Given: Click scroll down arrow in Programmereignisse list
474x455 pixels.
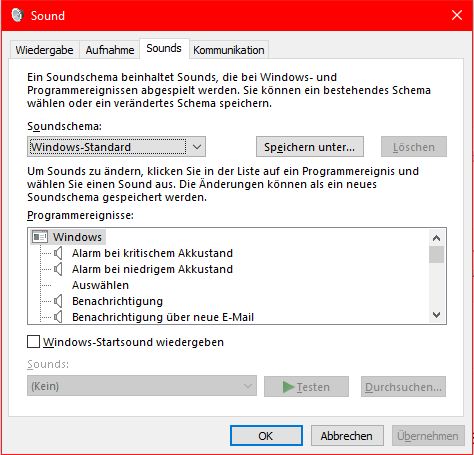Looking at the screenshot, I should click(436, 314).
